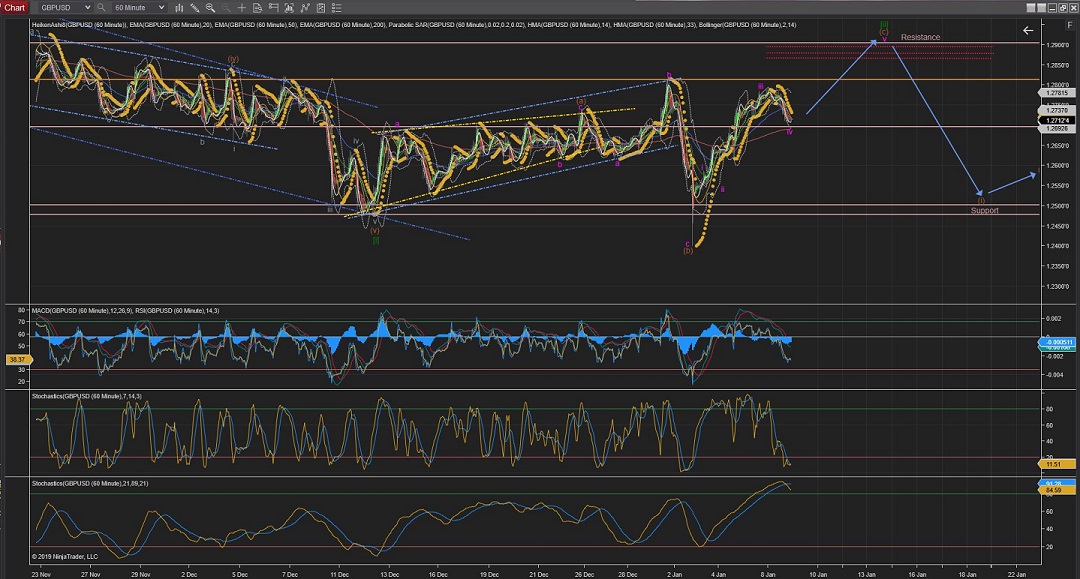Click the current price marker 1.27124
1080x579 pixels.
coord(1057,120)
